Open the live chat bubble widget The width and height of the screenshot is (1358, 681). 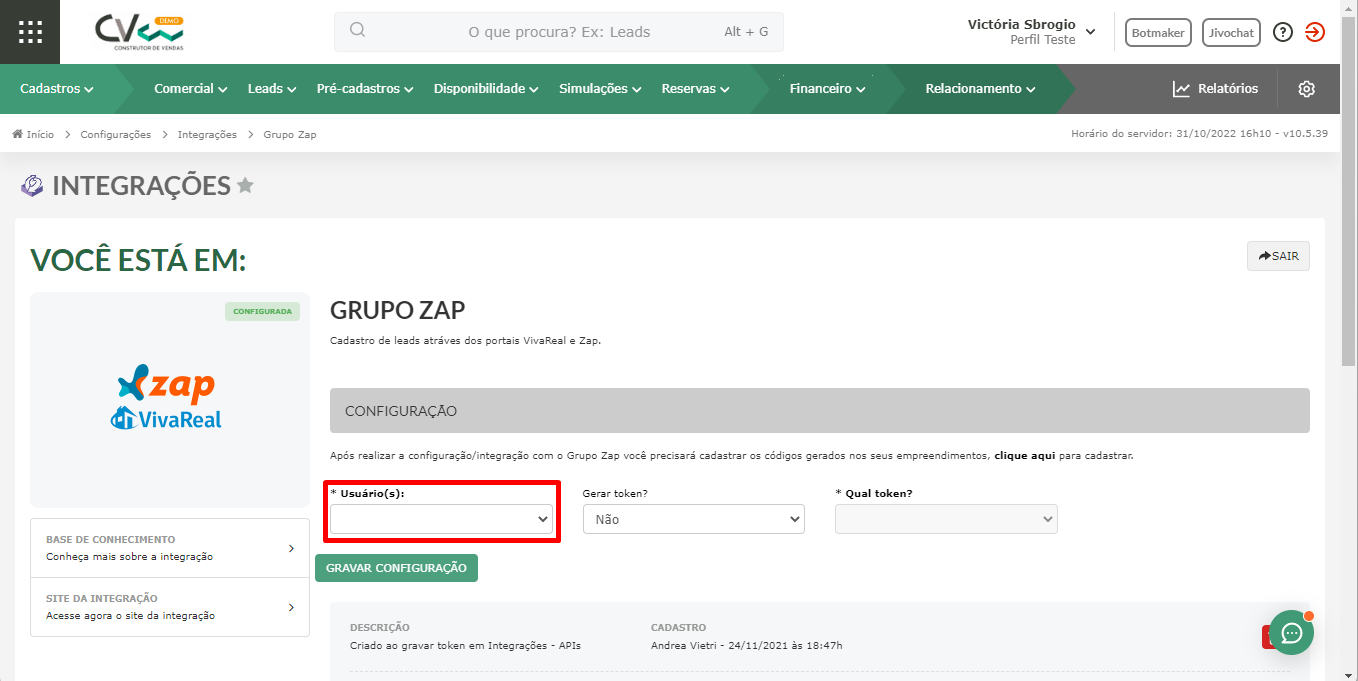[x=1291, y=632]
